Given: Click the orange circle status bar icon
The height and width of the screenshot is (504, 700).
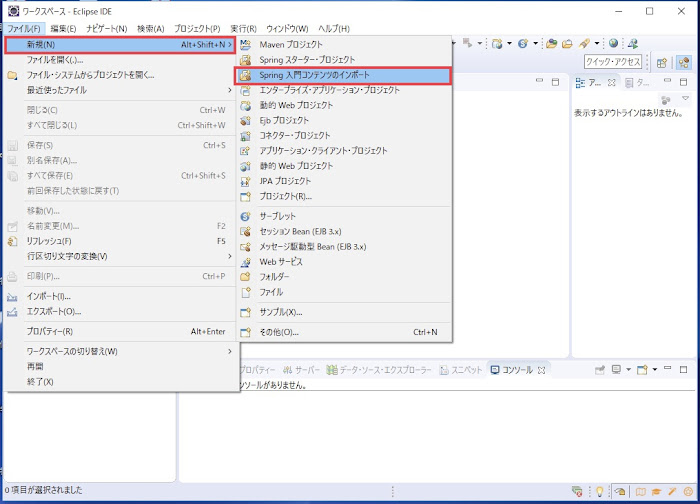Looking at the screenshot, I should coord(688,492).
